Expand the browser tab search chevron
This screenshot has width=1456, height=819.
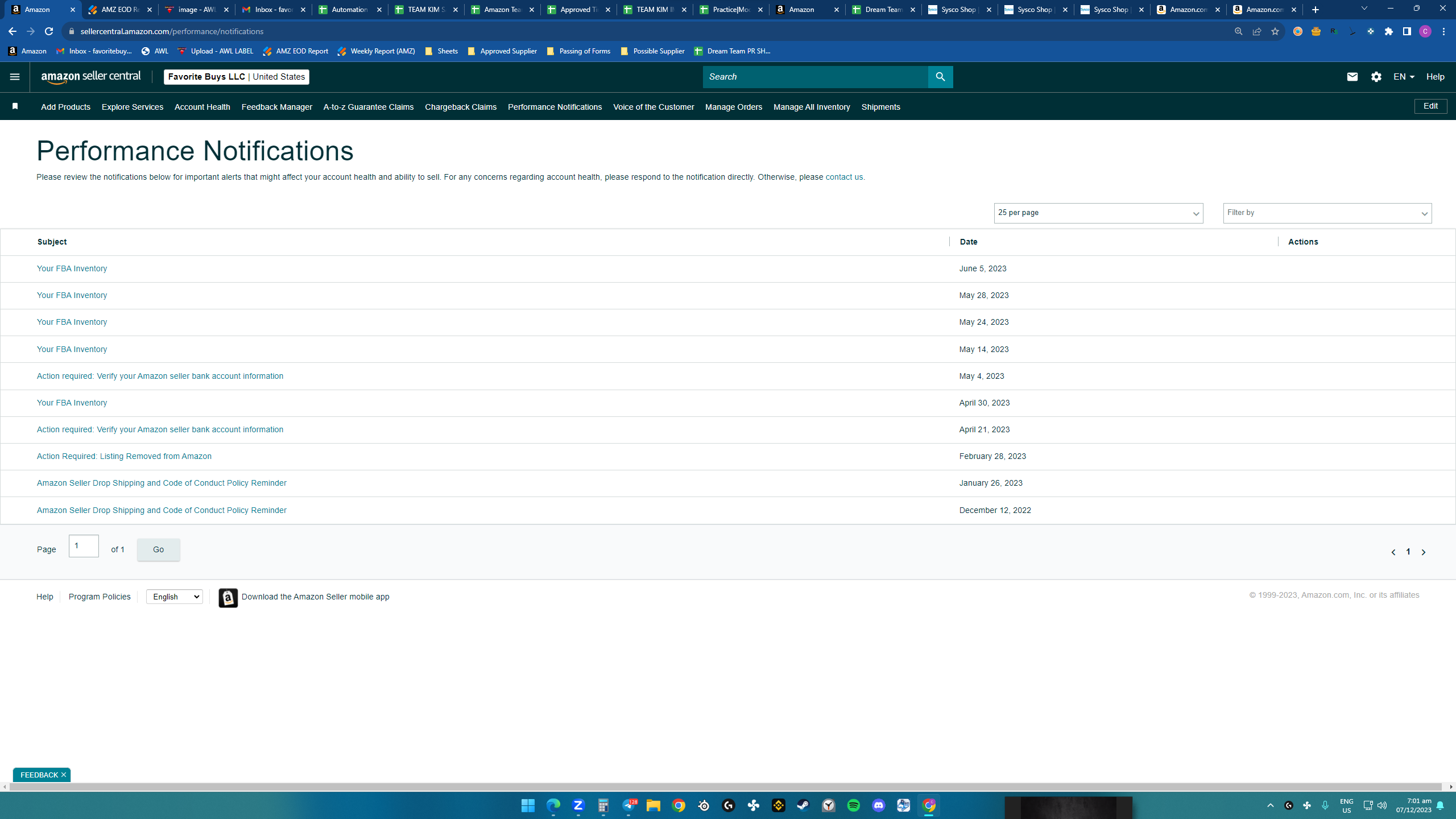pyautogui.click(x=1364, y=9)
